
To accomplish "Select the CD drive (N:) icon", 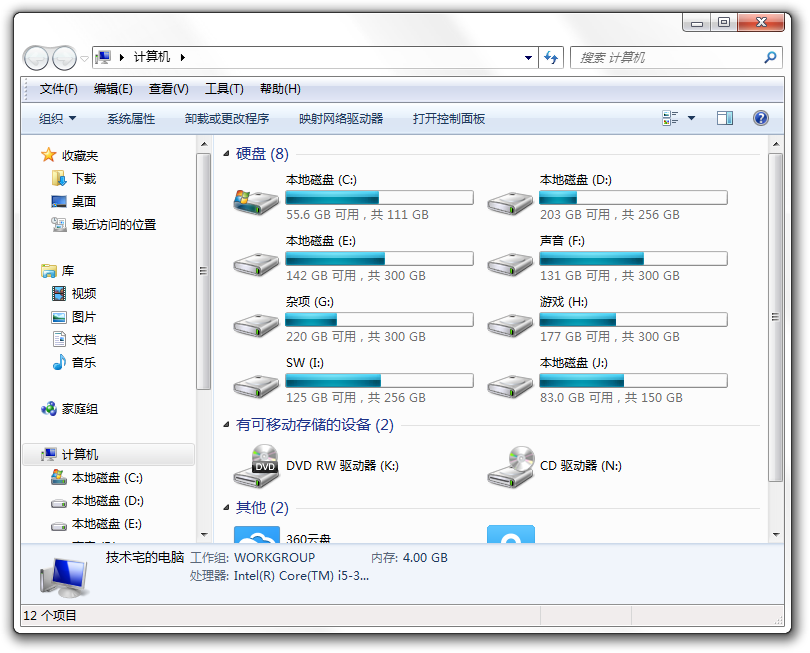I will click(x=510, y=466).
